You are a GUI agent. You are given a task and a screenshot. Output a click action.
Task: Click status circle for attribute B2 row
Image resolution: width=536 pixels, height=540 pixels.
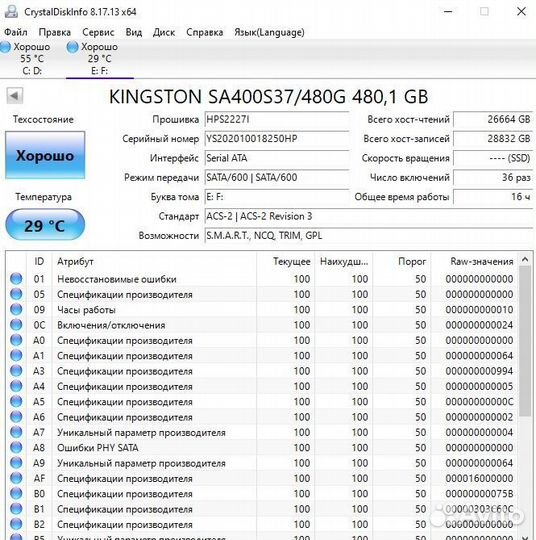click(16, 524)
